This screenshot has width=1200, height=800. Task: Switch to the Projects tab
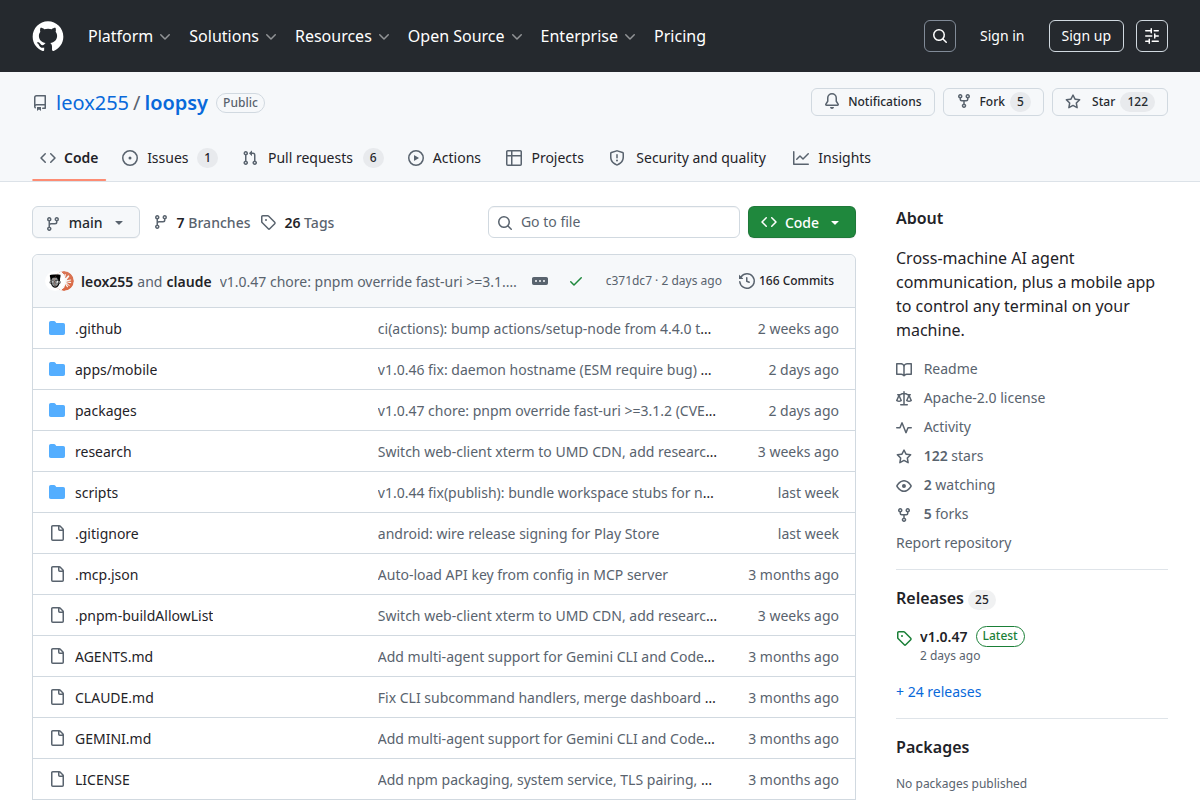[x=545, y=158]
